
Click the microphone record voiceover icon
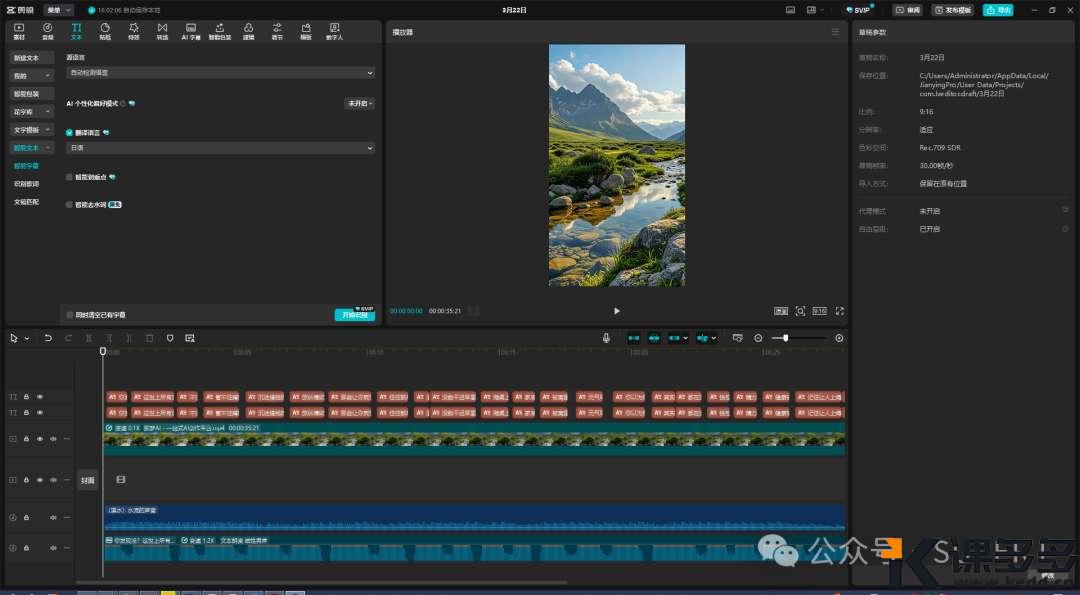point(606,338)
